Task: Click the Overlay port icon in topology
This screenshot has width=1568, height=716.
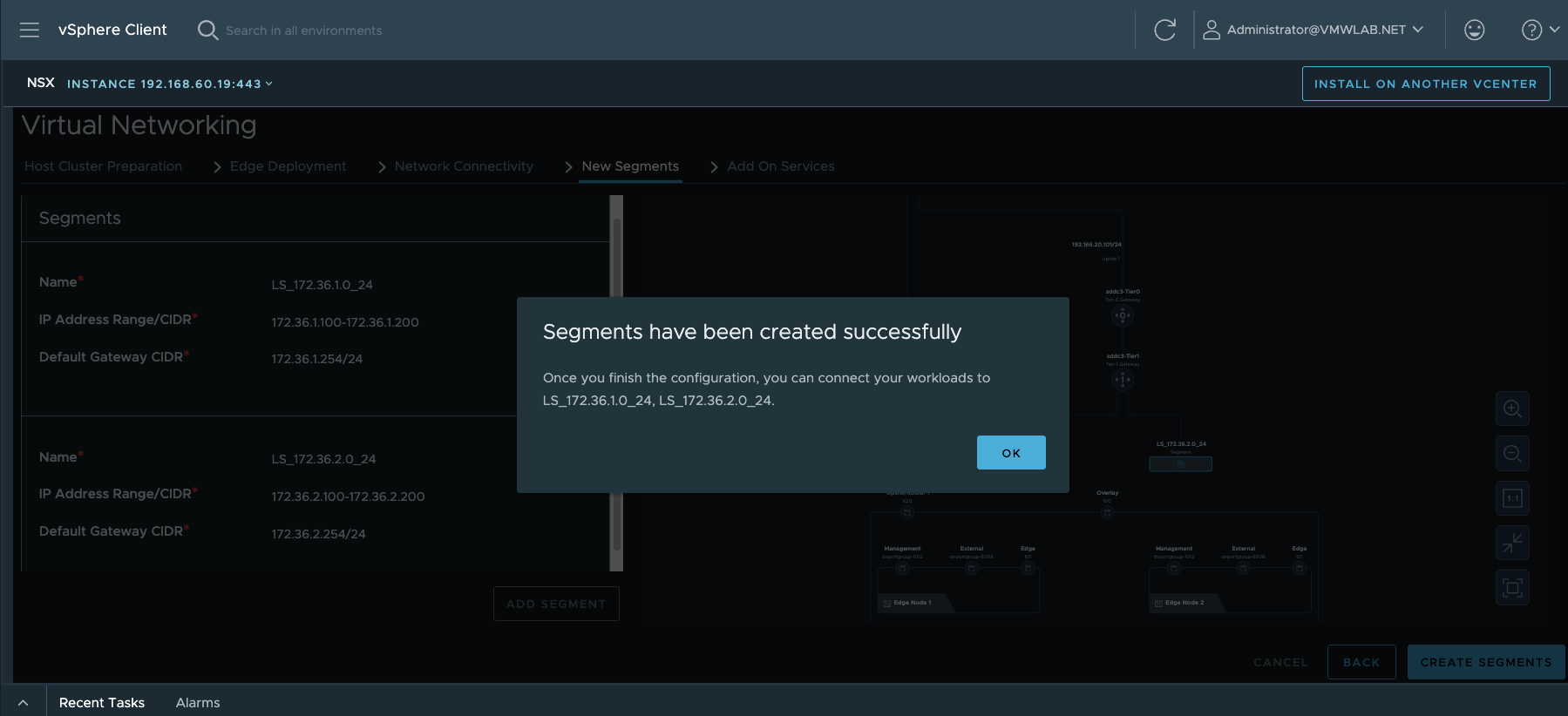Action: pyautogui.click(x=1107, y=512)
